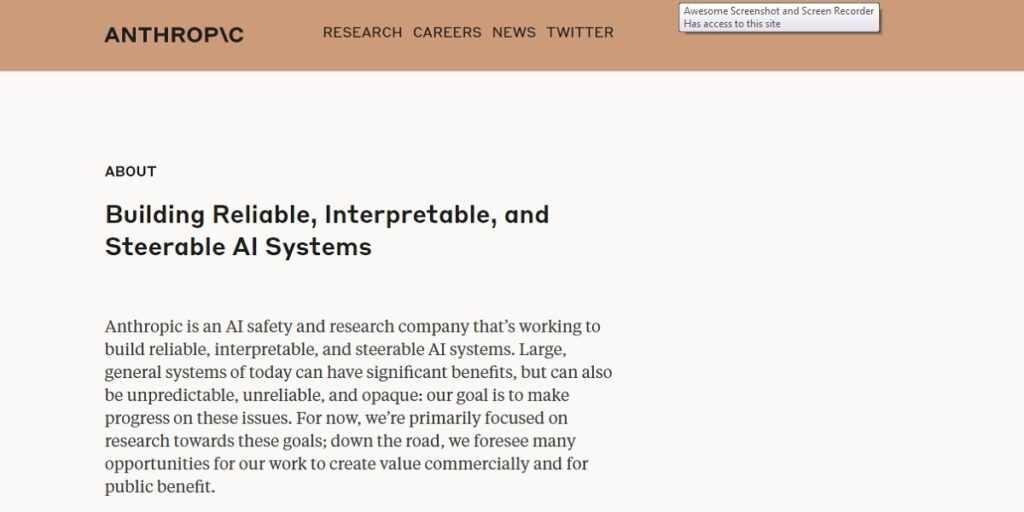
Task: Click the "Steerable AI Systems" heading line
Action: [238, 247]
